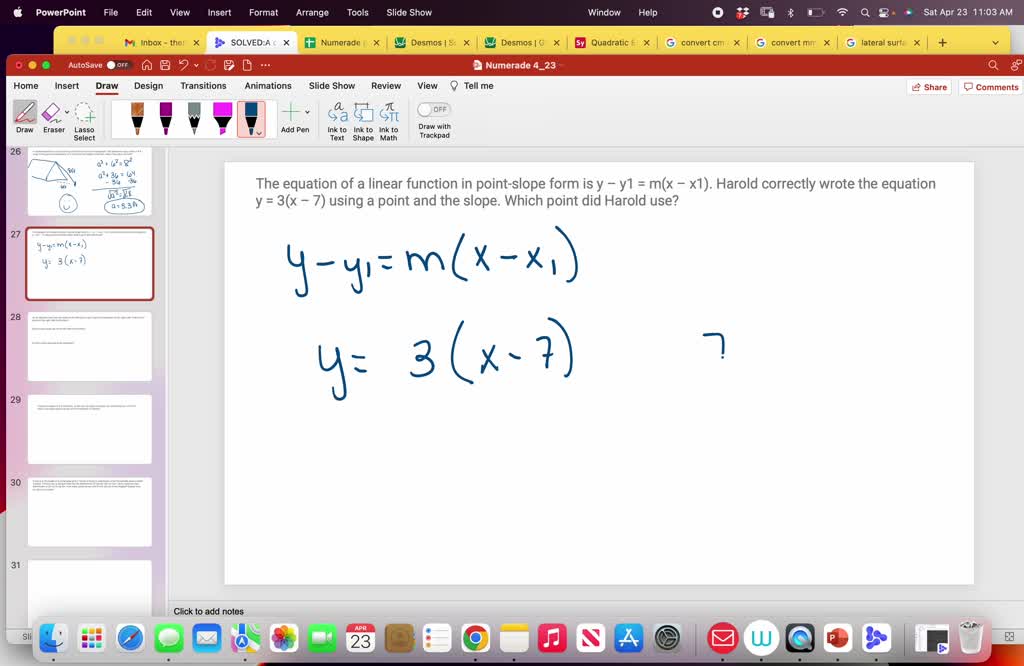Click the Share button
1024x666 pixels.
(928, 86)
